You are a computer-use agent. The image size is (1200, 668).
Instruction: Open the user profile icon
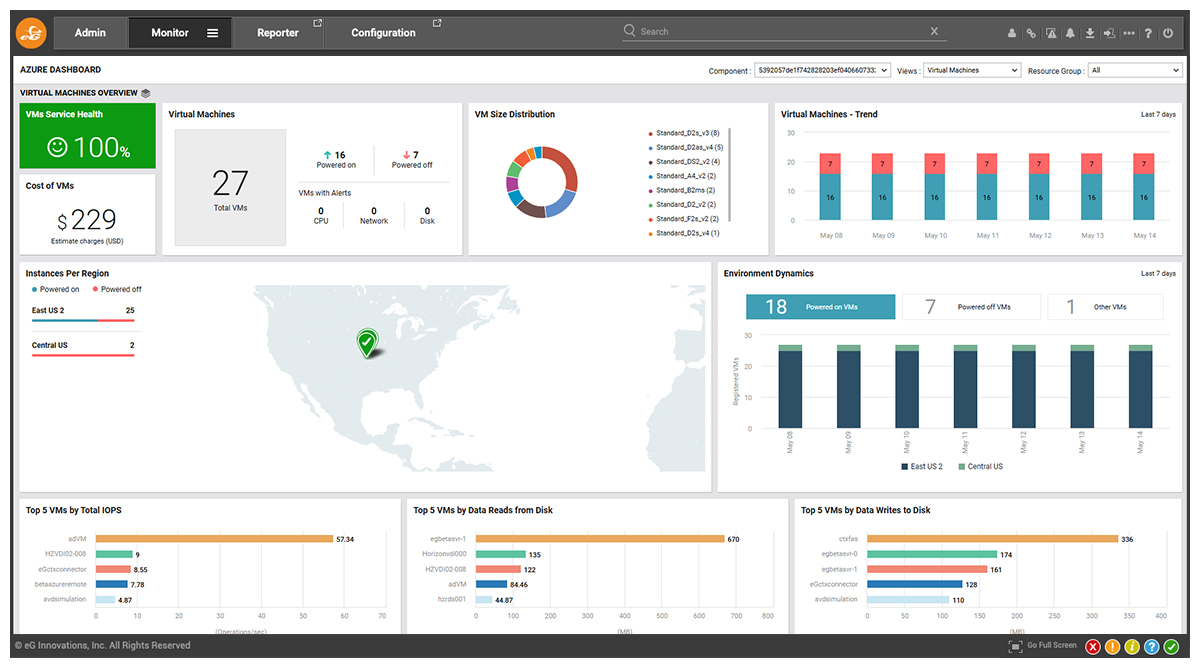(x=1012, y=33)
